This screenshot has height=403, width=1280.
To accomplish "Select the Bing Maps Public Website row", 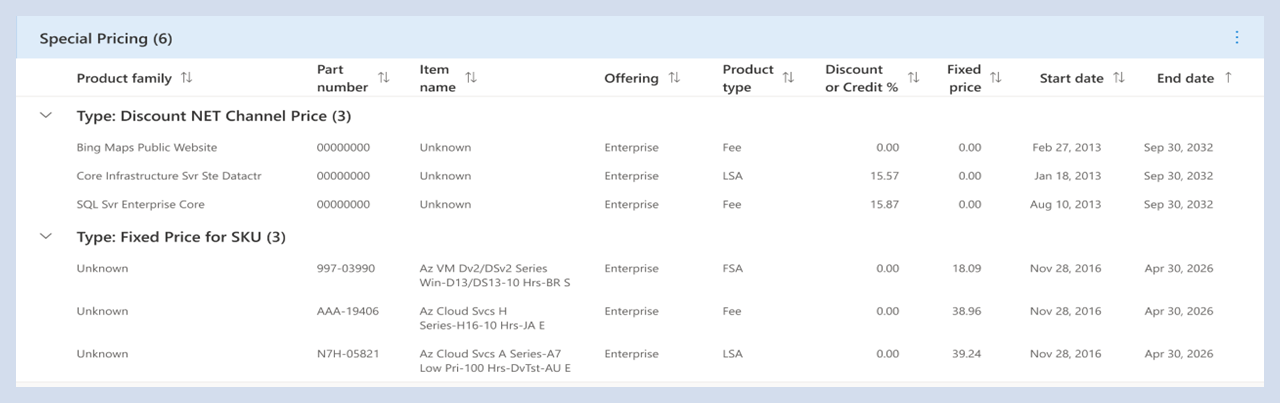I will point(147,148).
